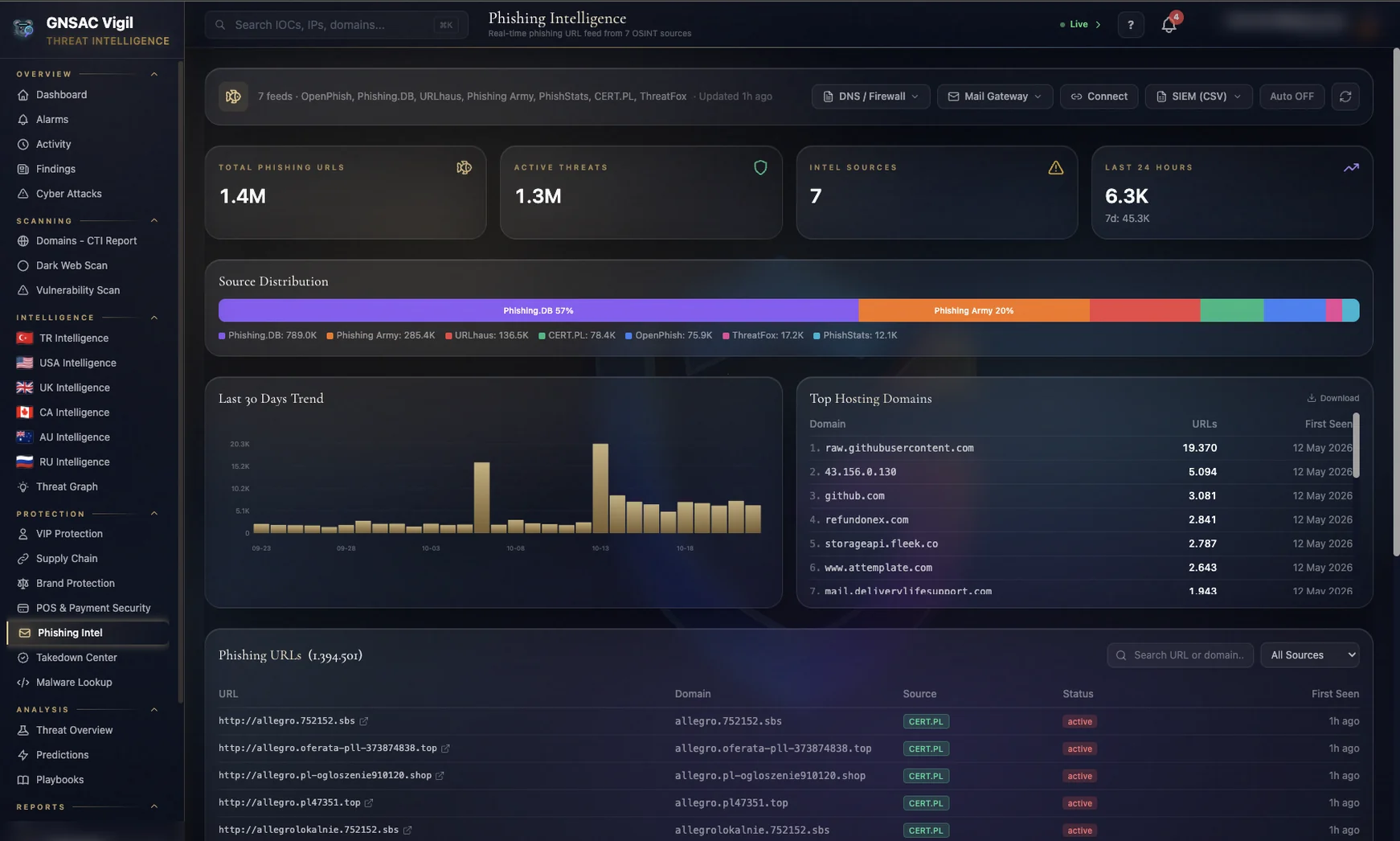Open the DNS / Firewall export dropdown

point(870,96)
